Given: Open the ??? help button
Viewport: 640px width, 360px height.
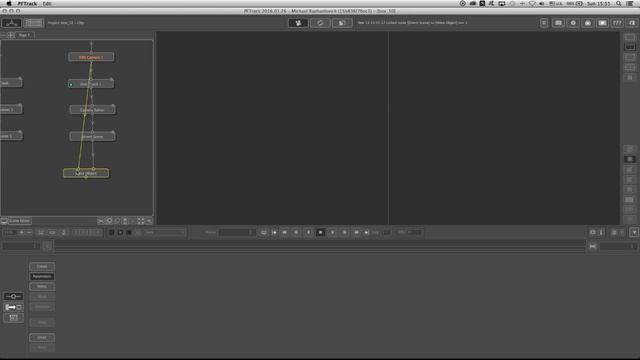Looking at the screenshot, I should tap(617, 23).
